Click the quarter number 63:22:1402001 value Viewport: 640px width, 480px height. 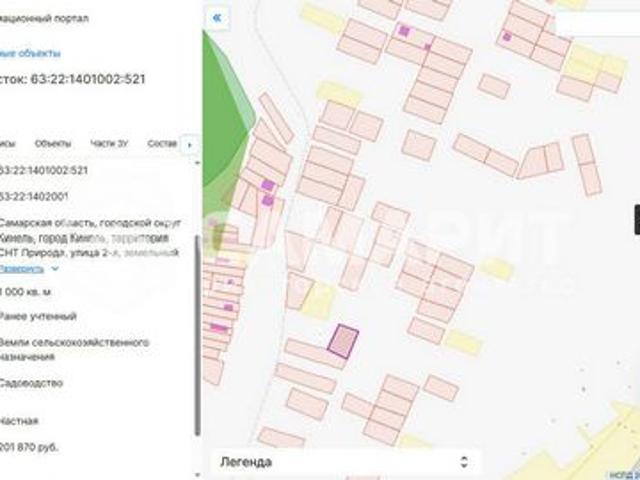coord(34,196)
